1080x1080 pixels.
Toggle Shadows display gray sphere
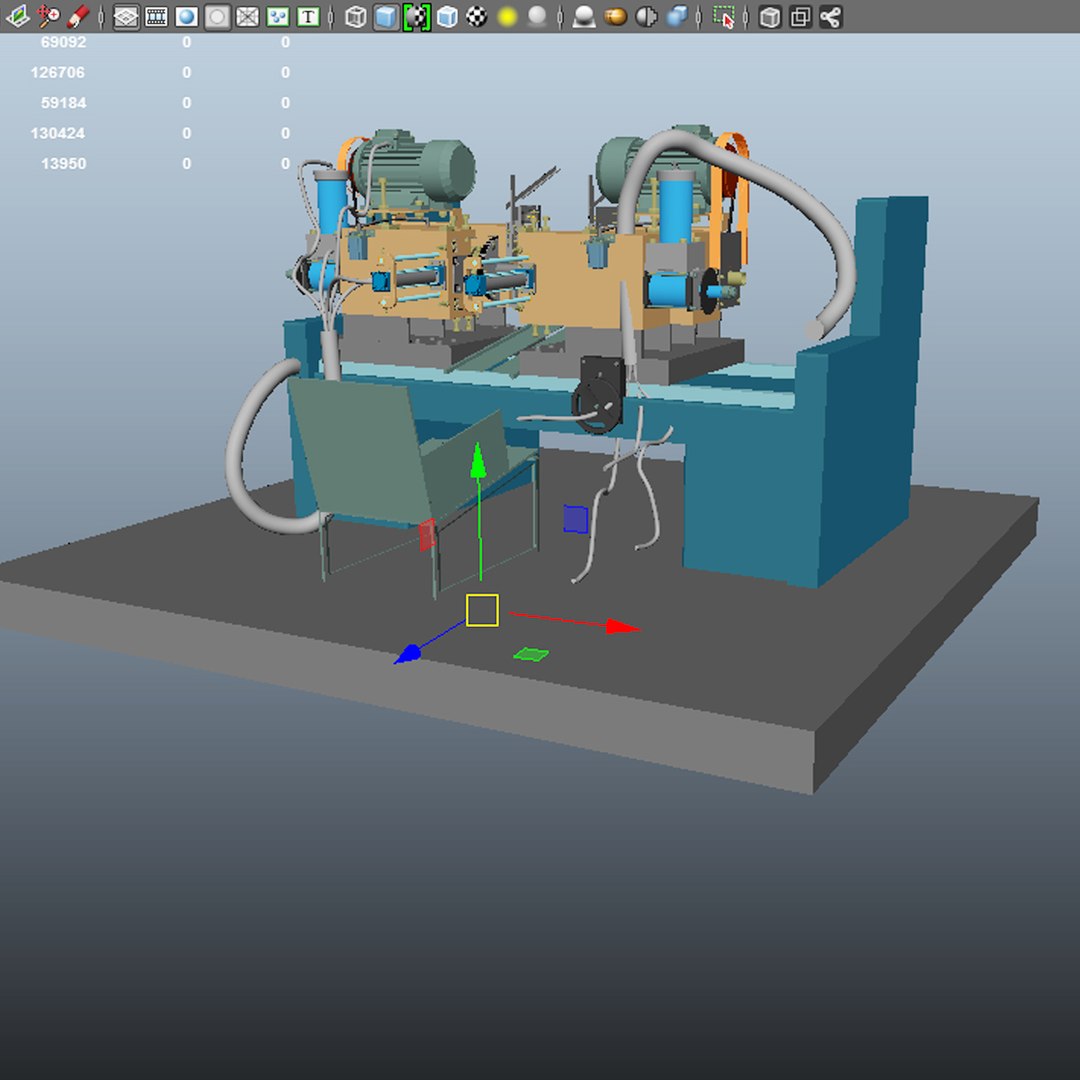(537, 17)
